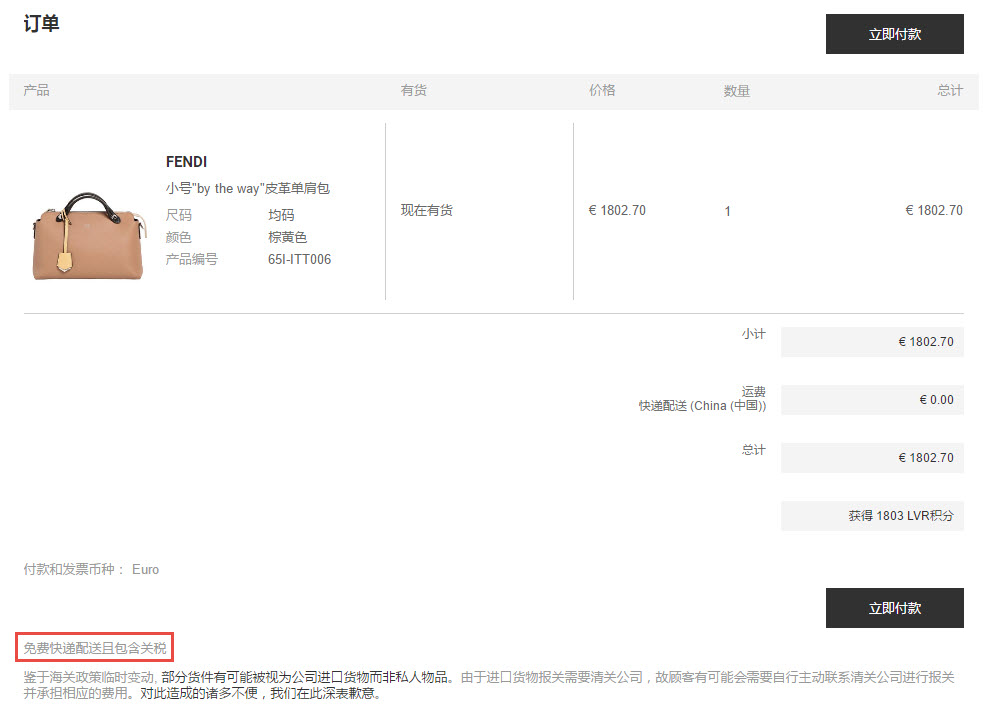Click the final 总计 total amount € 1802.70
This screenshot has height=707, width=983.
click(872, 458)
